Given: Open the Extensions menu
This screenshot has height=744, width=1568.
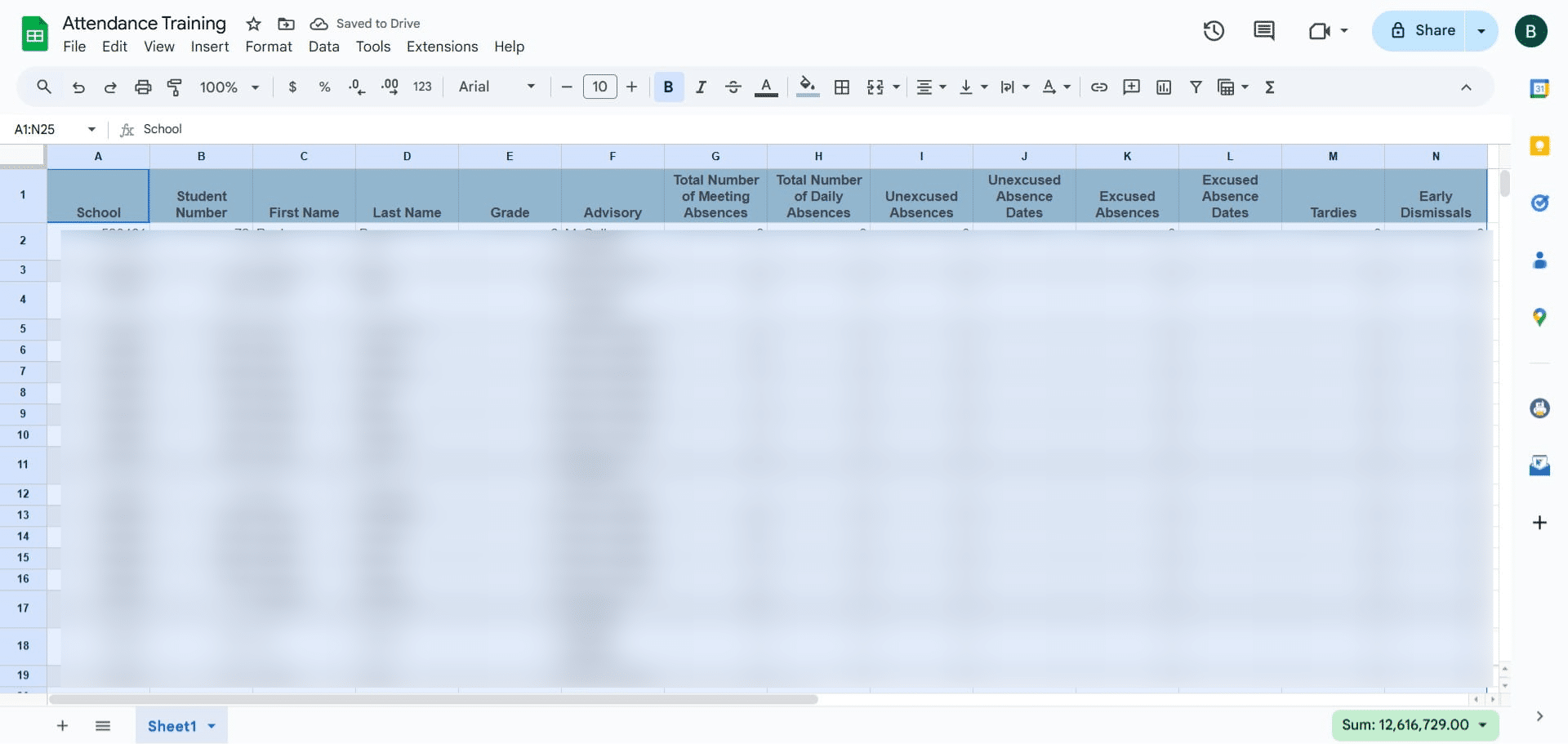Looking at the screenshot, I should (x=443, y=47).
